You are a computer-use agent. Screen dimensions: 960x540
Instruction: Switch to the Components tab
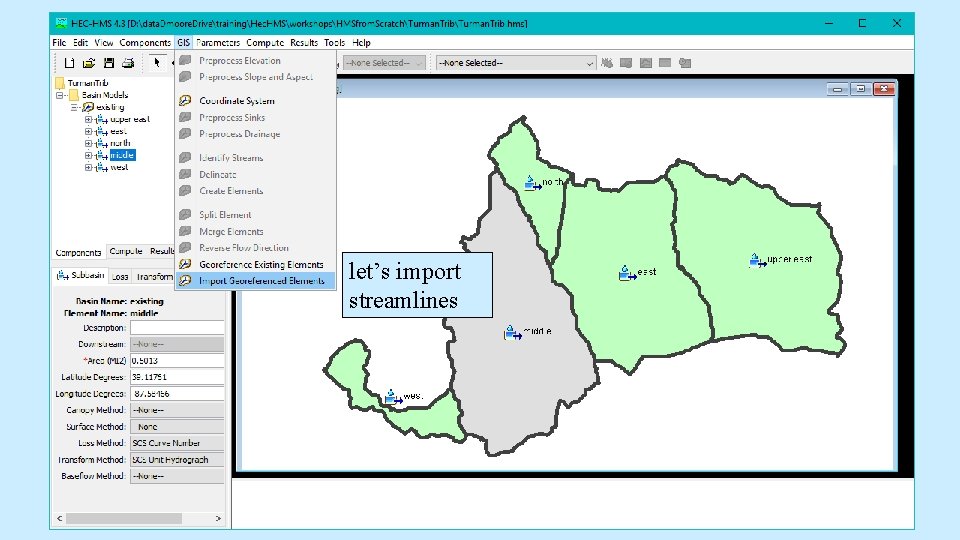[78, 252]
